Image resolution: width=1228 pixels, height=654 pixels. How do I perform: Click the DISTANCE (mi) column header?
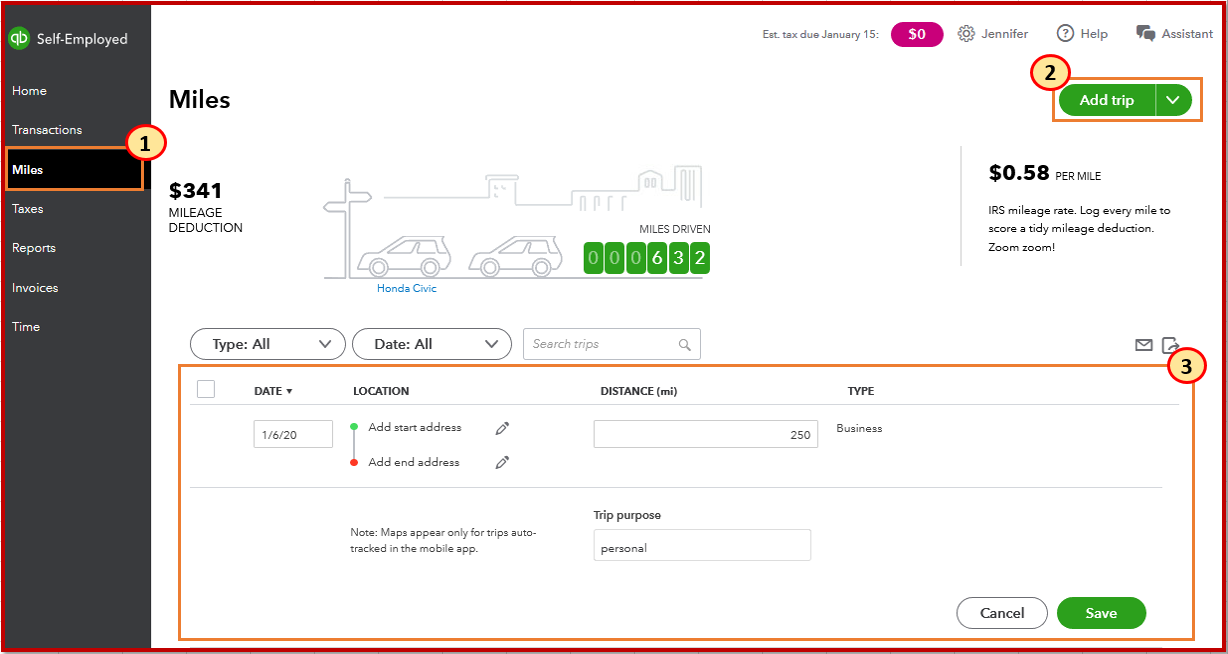(x=639, y=391)
